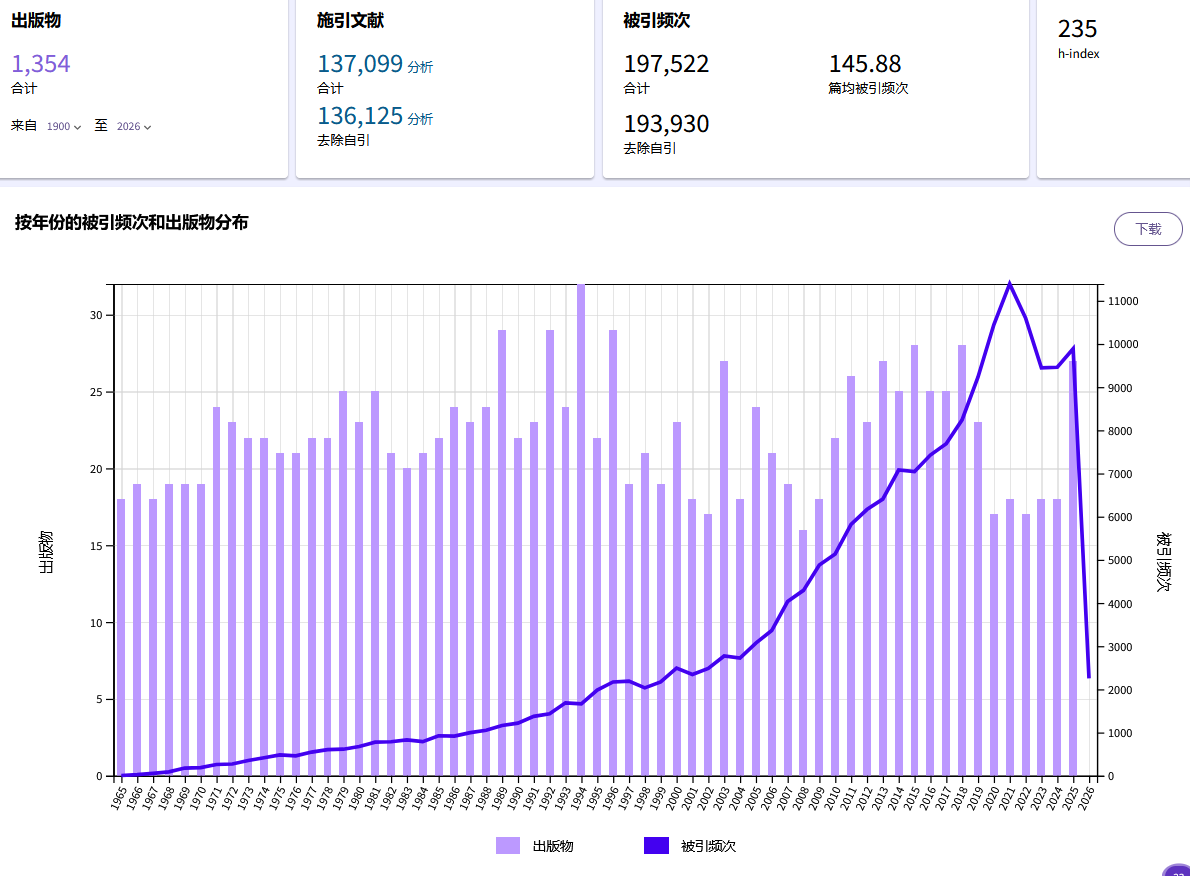Click 分析 next to 136,125
The image size is (1190, 876).
[x=420, y=119]
